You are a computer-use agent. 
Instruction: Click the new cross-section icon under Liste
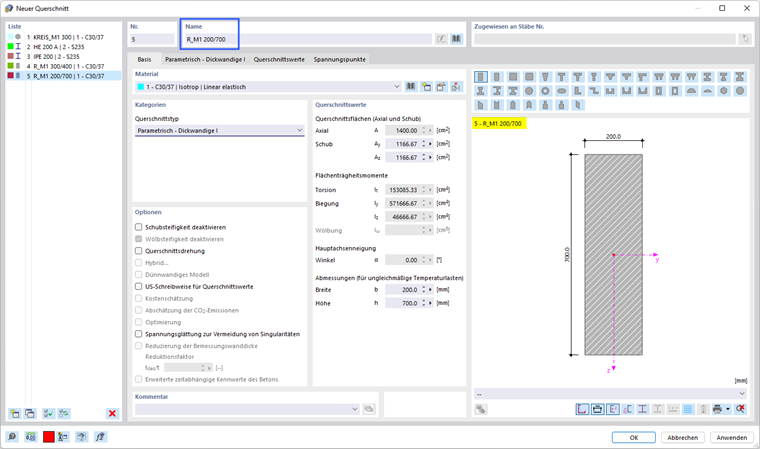tap(15, 414)
